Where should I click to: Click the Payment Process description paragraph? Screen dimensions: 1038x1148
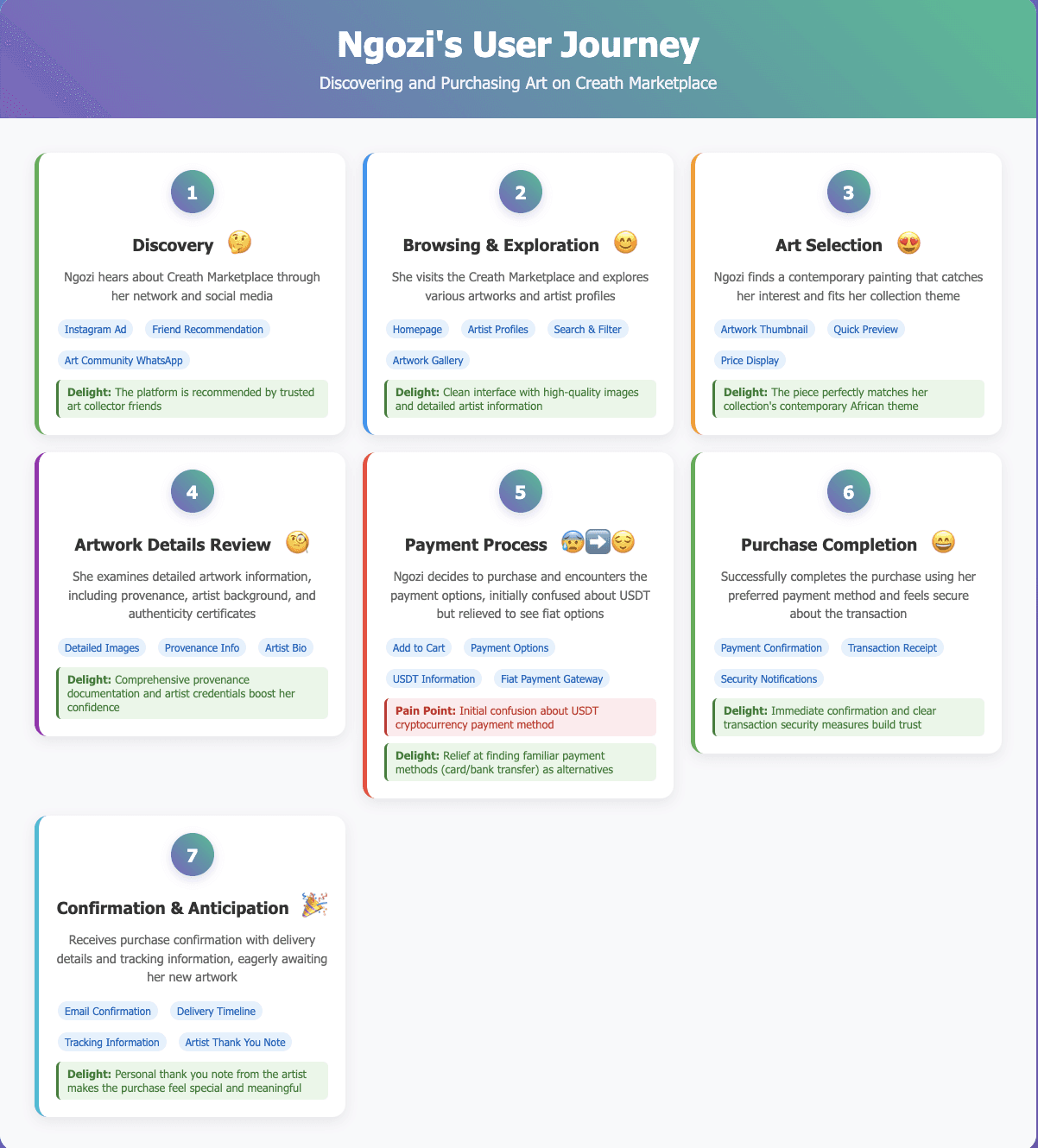tap(520, 596)
